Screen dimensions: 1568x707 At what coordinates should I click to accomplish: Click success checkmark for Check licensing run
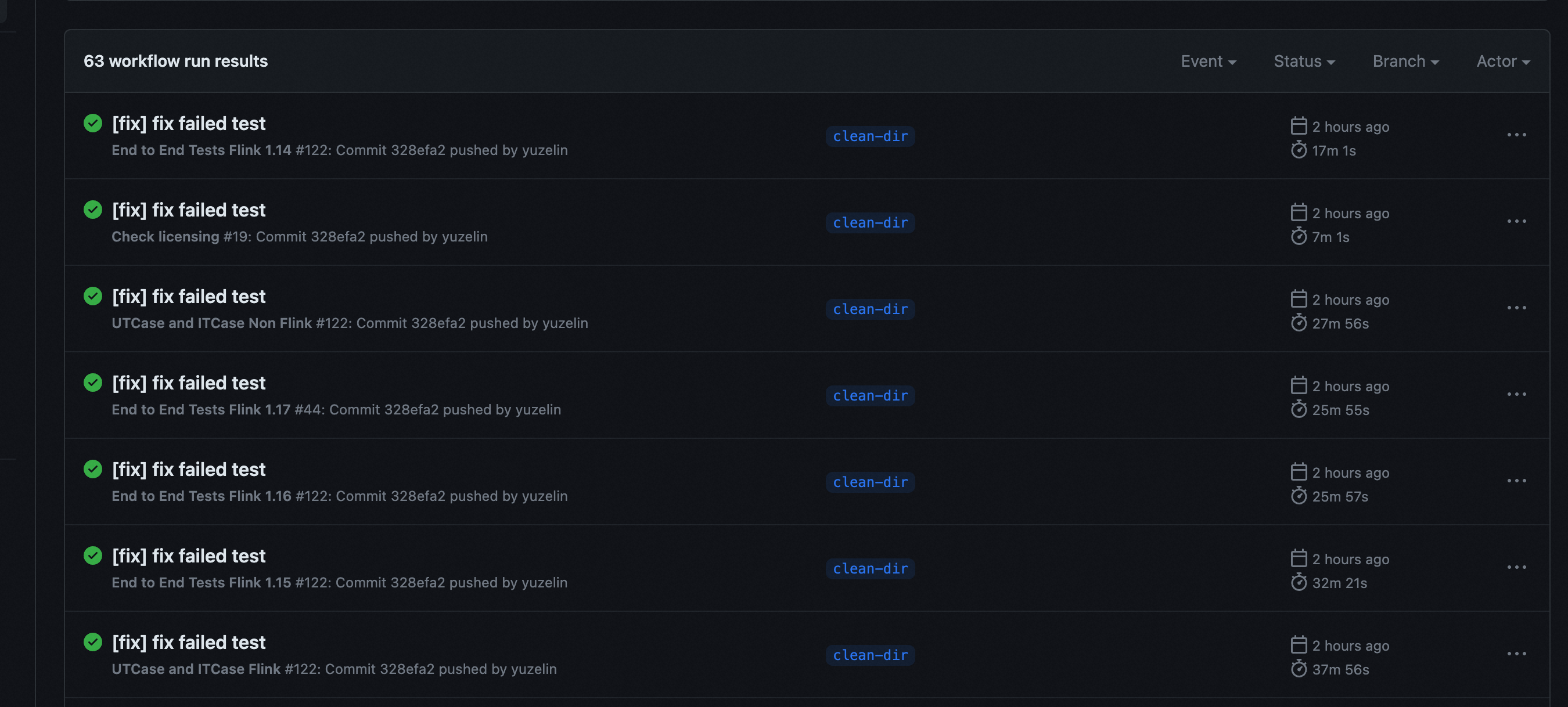[92, 210]
